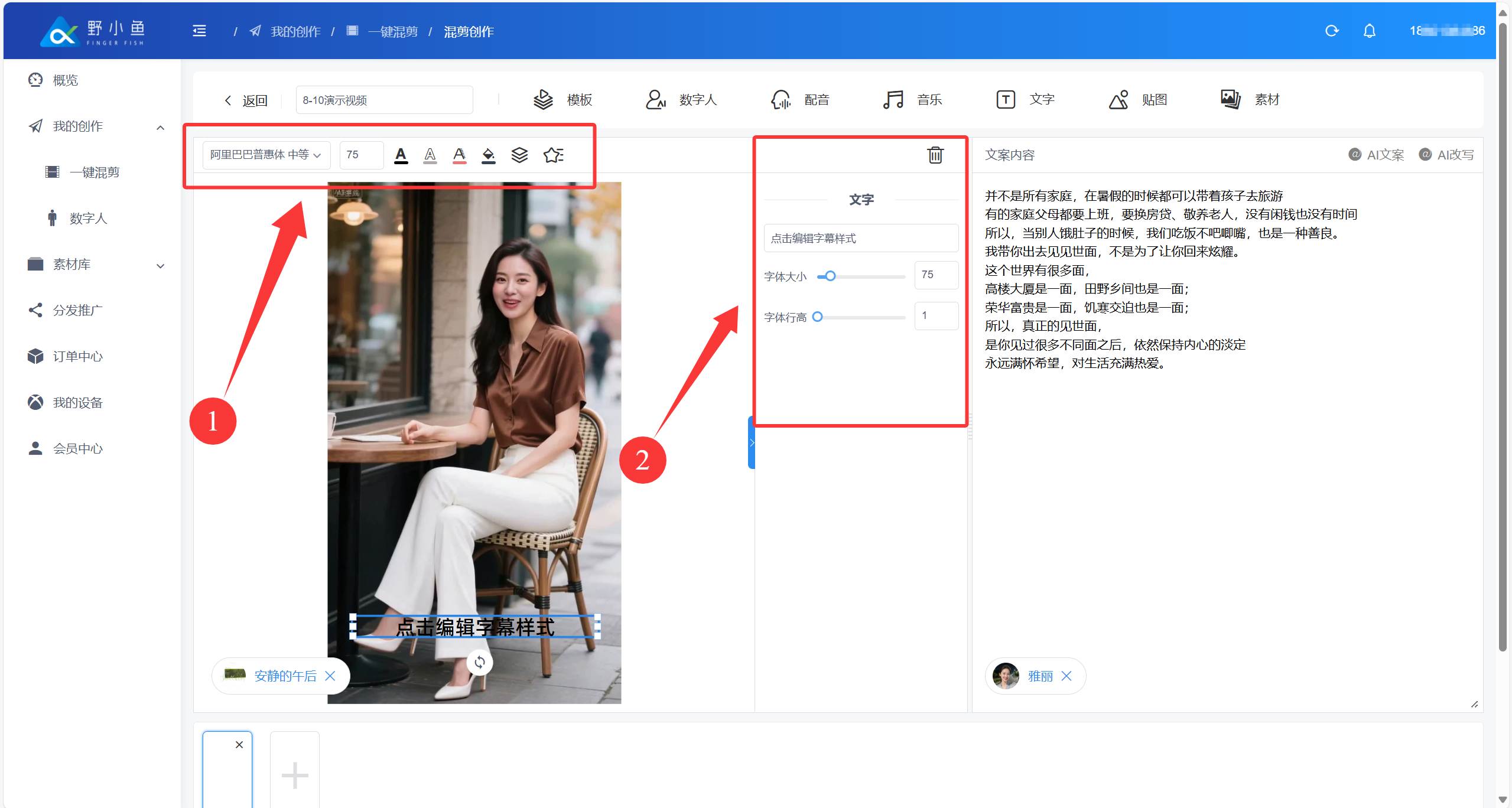Remove the 安静的午后 music tag
The height and width of the screenshot is (808, 1512).
pos(330,676)
